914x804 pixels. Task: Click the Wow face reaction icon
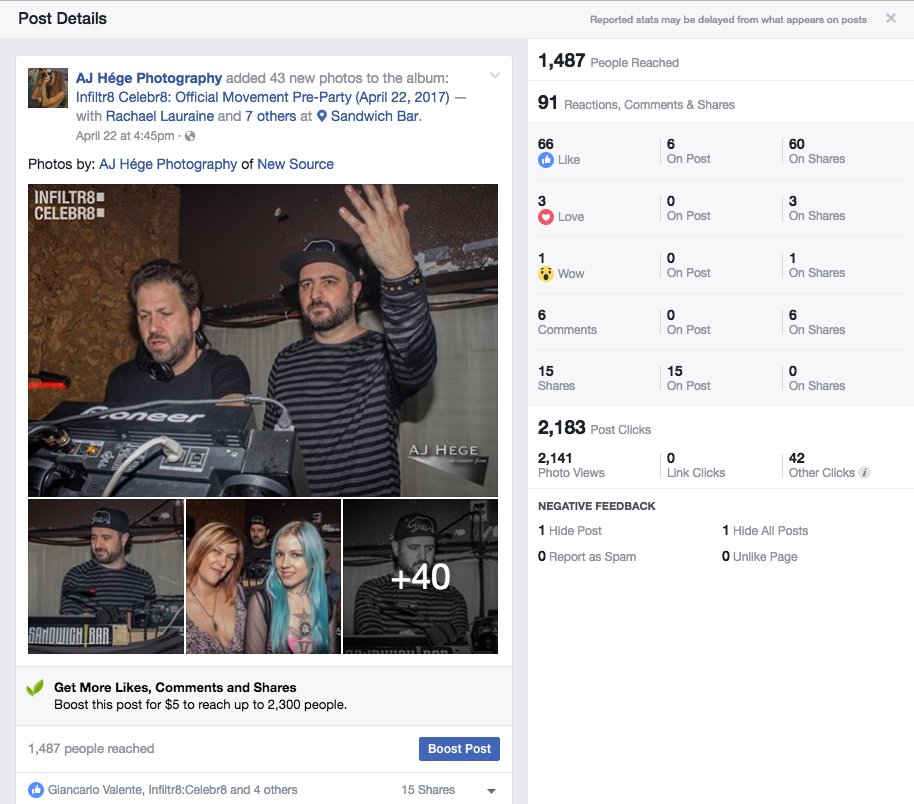(x=546, y=274)
